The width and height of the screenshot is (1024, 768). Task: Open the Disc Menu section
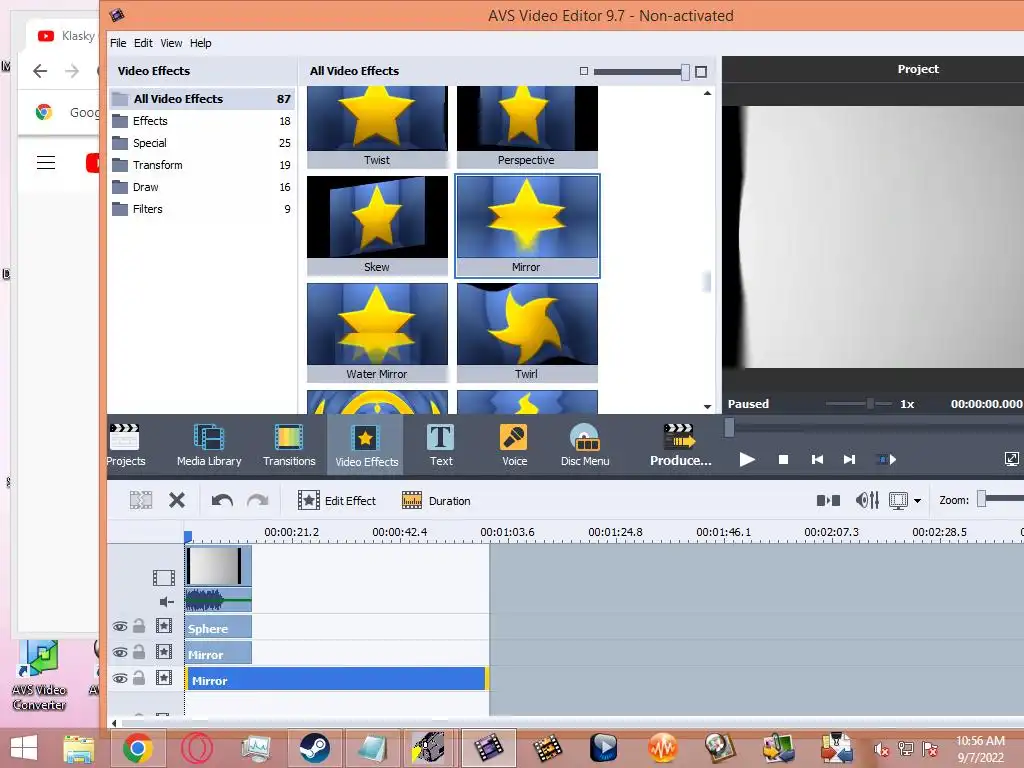[x=584, y=445]
